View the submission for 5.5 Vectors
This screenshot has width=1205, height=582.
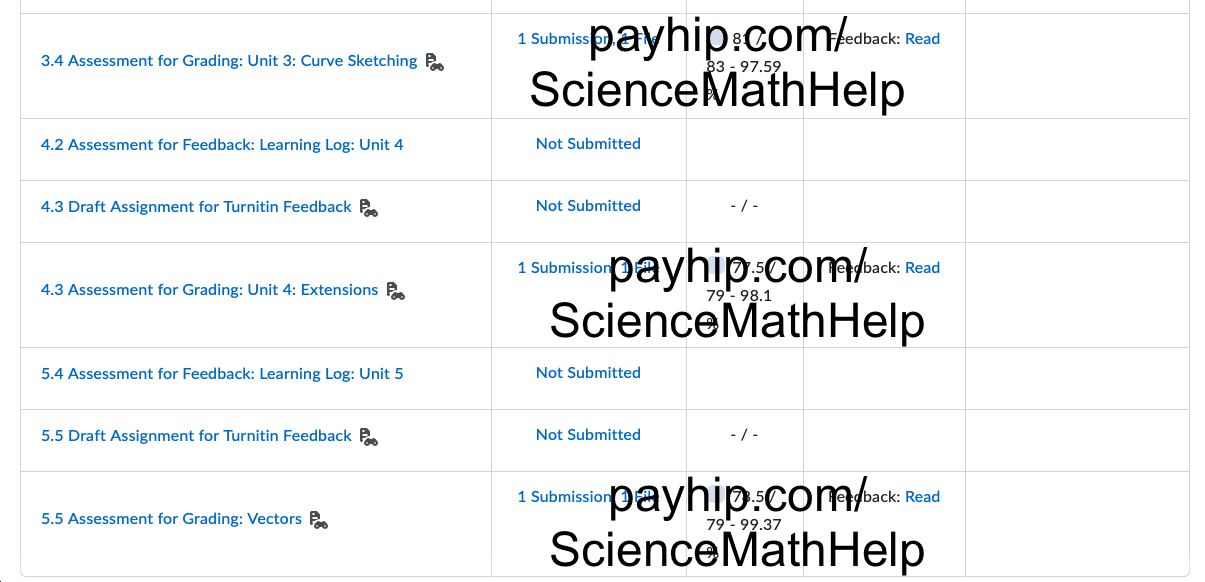[x=562, y=497]
